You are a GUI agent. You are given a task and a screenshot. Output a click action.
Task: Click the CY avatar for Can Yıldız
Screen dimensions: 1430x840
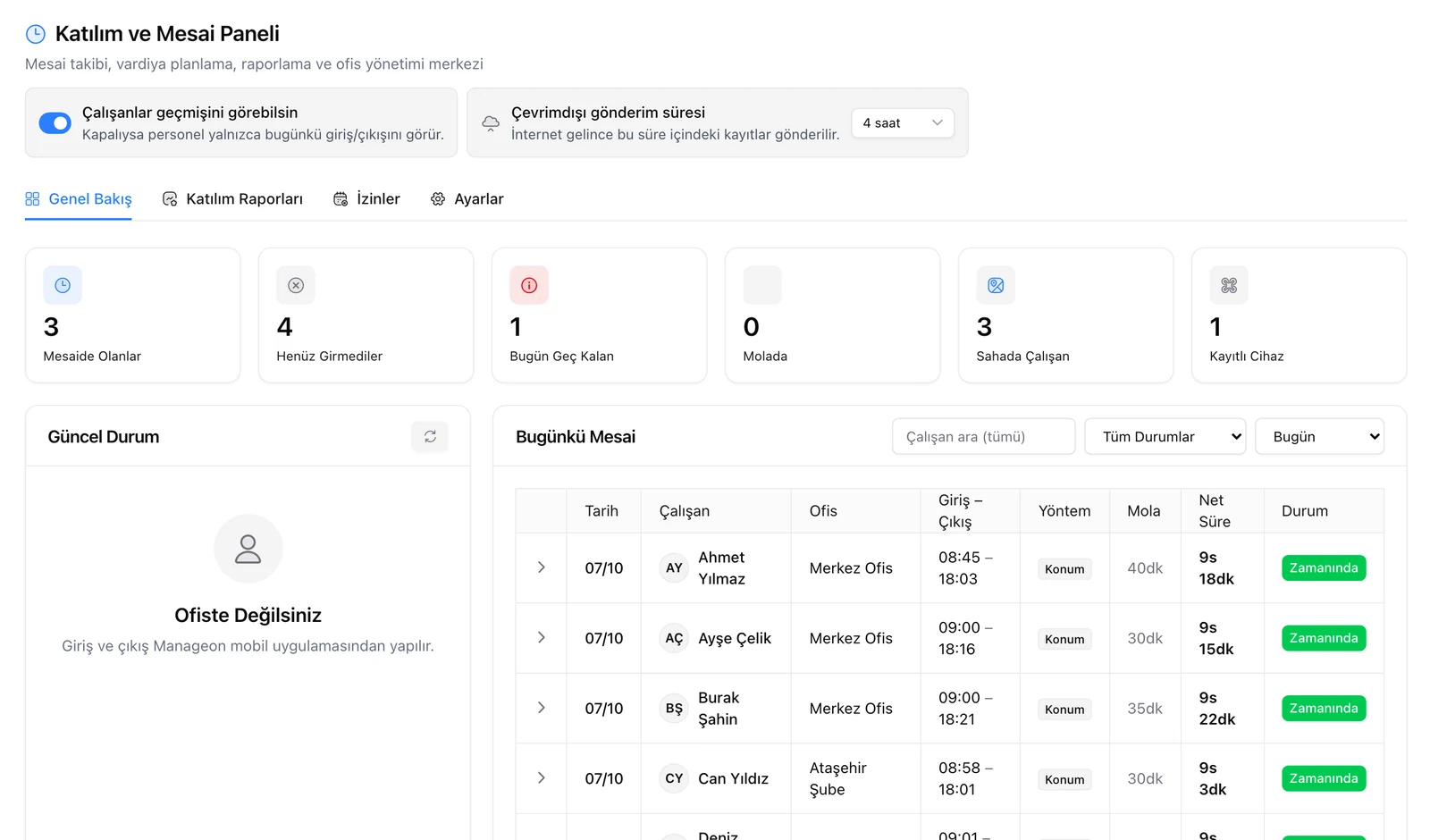point(674,778)
